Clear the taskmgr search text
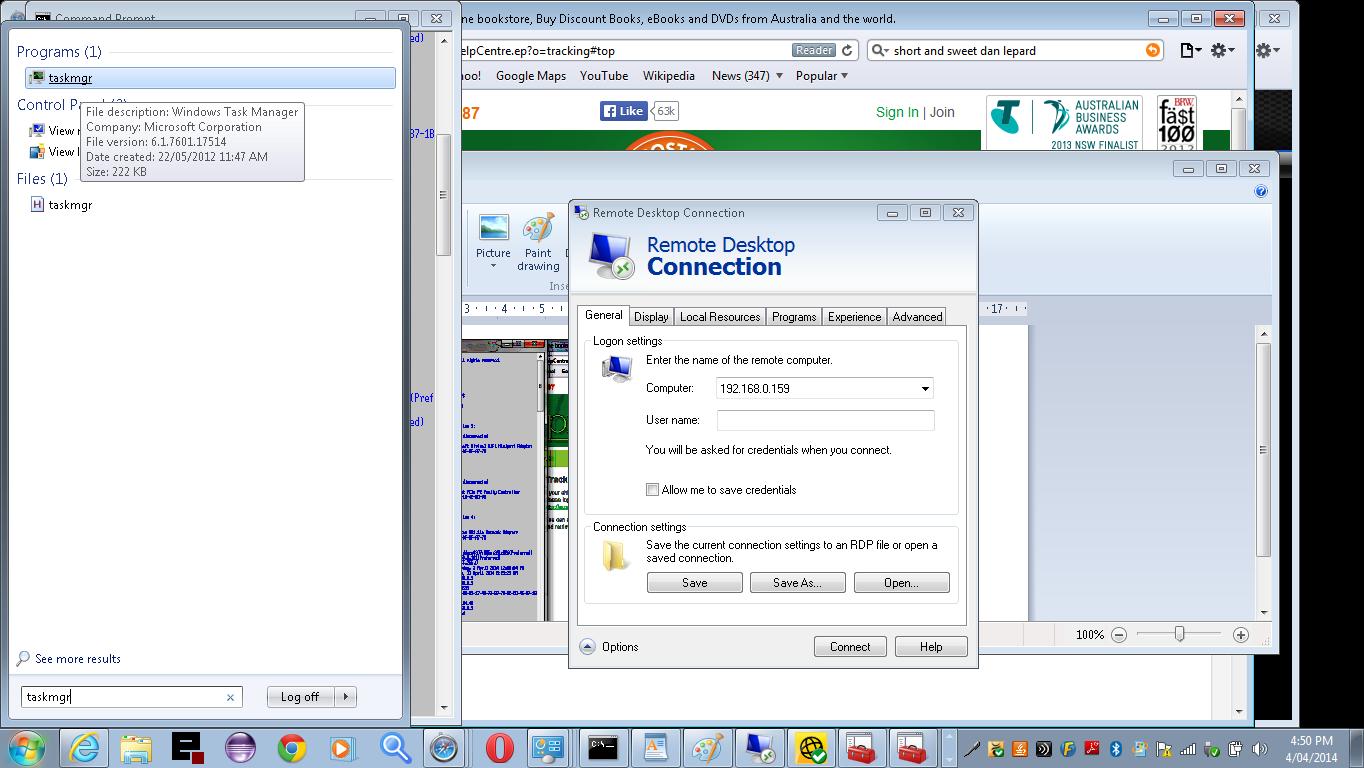Screen dimensions: 1364x768 pyautogui.click(x=230, y=697)
